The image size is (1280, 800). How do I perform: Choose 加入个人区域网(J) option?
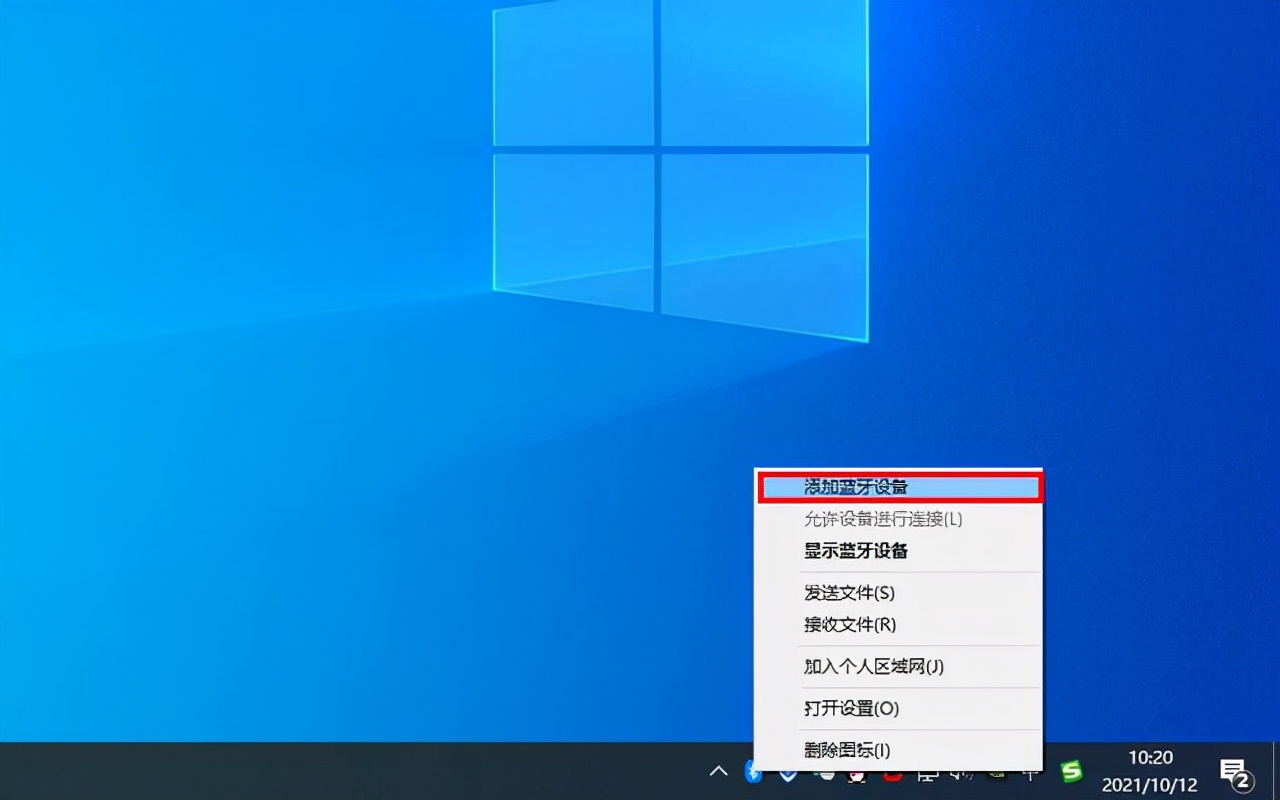point(899,667)
